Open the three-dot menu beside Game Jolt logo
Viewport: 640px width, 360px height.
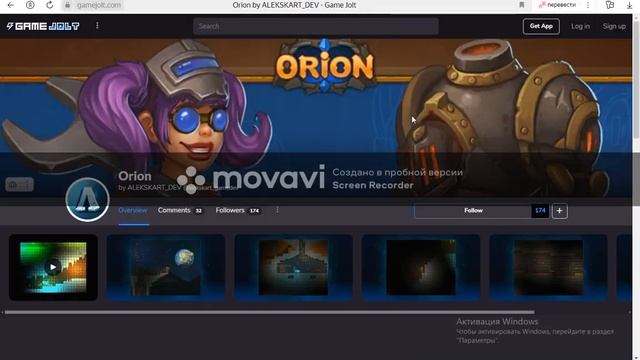97,26
